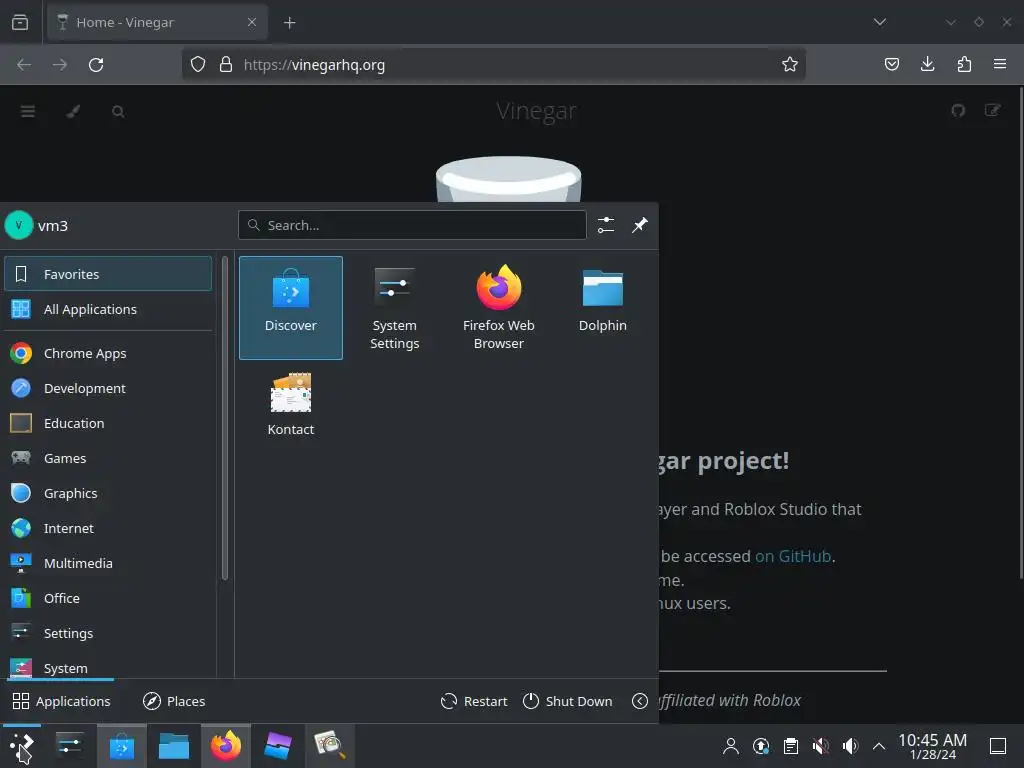Viewport: 1024px width, 768px height.
Task: Click the Shut Down button
Action: [568, 701]
